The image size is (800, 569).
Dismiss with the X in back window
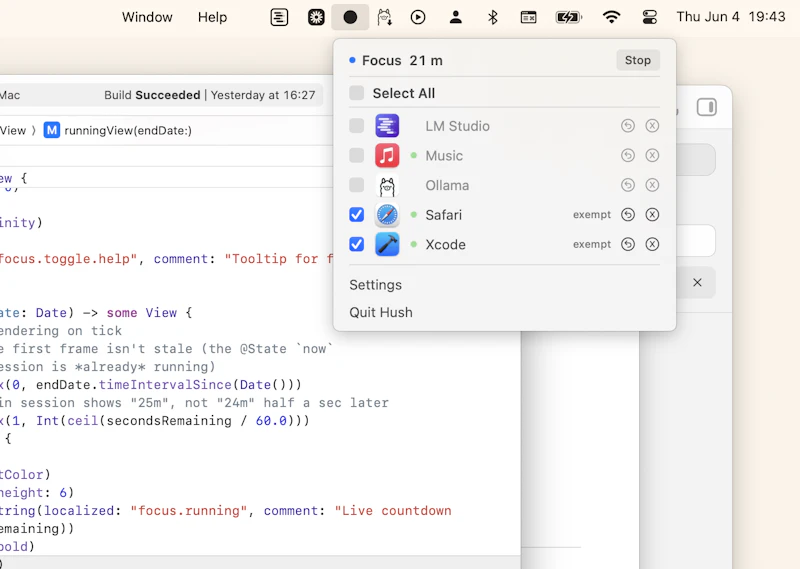coord(697,282)
